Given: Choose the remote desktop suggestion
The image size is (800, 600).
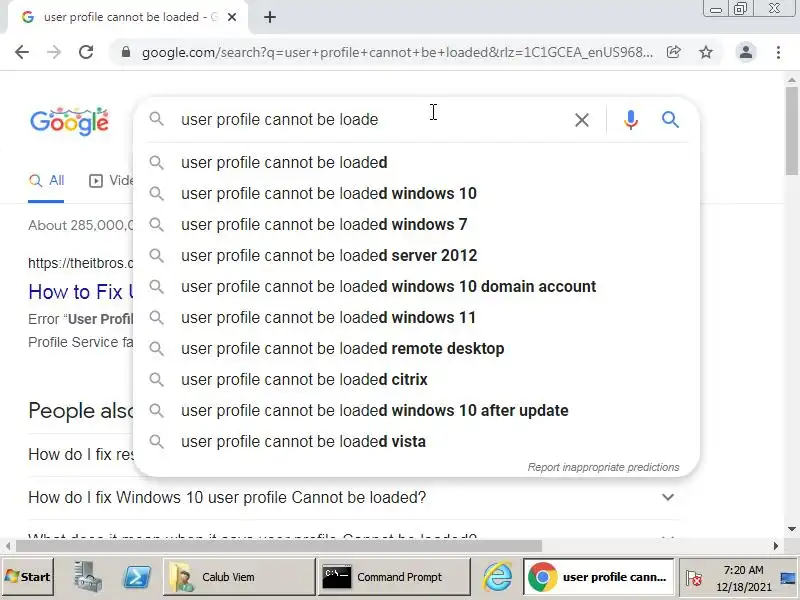Looking at the screenshot, I should click(342, 348).
